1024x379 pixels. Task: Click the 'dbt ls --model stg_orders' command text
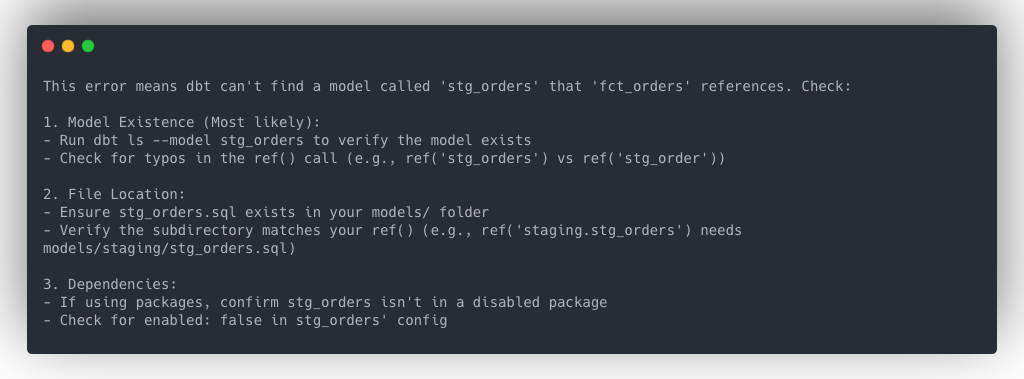click(x=199, y=140)
